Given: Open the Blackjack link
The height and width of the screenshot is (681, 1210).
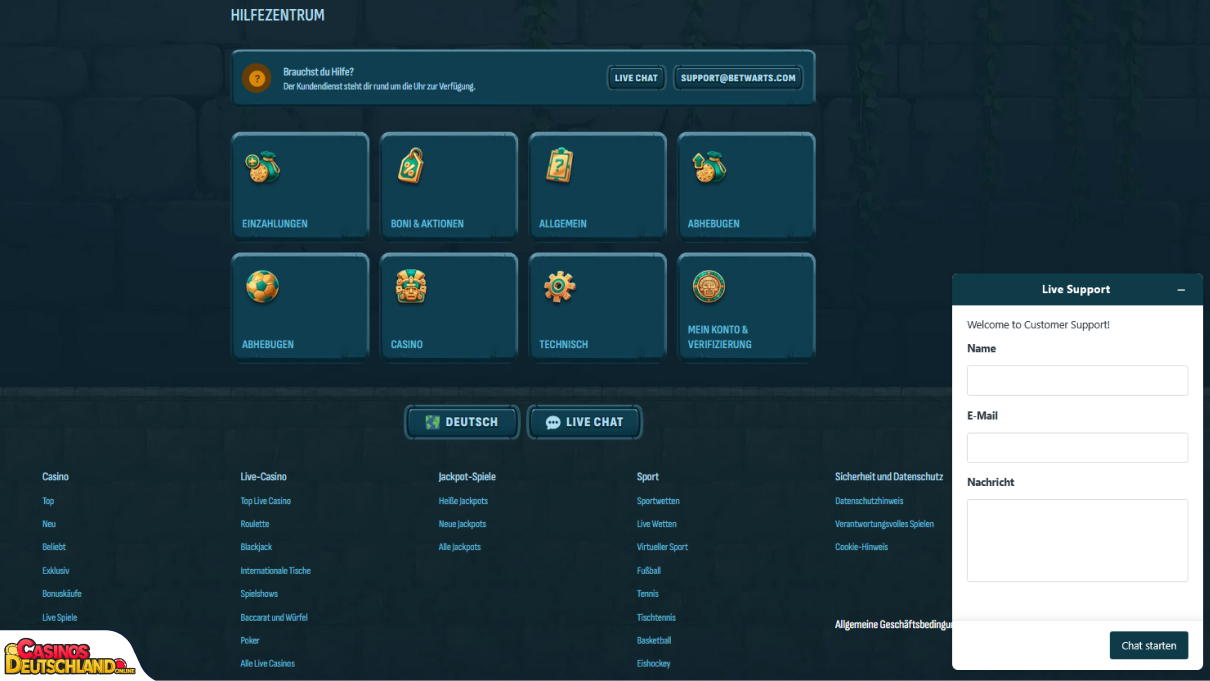Looking at the screenshot, I should pyautogui.click(x=256, y=547).
